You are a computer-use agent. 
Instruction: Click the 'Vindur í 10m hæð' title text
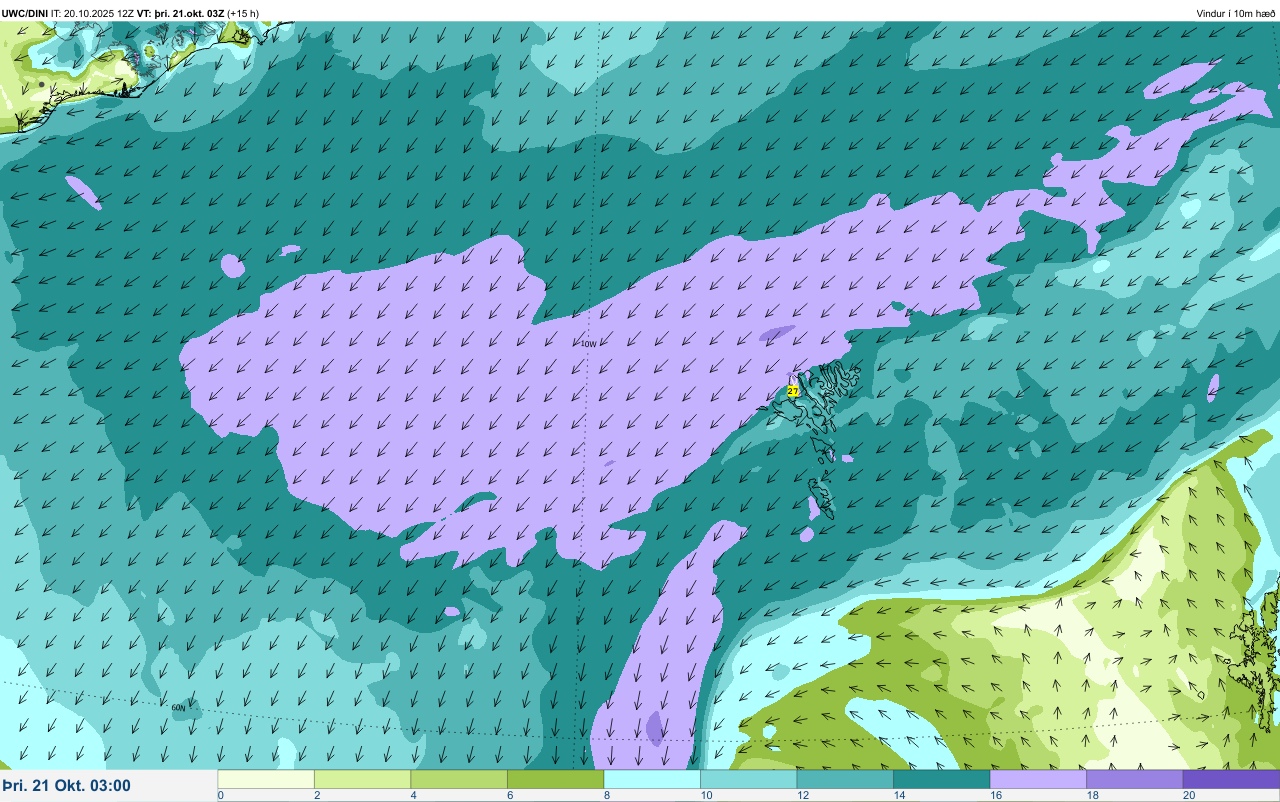tap(1236, 13)
